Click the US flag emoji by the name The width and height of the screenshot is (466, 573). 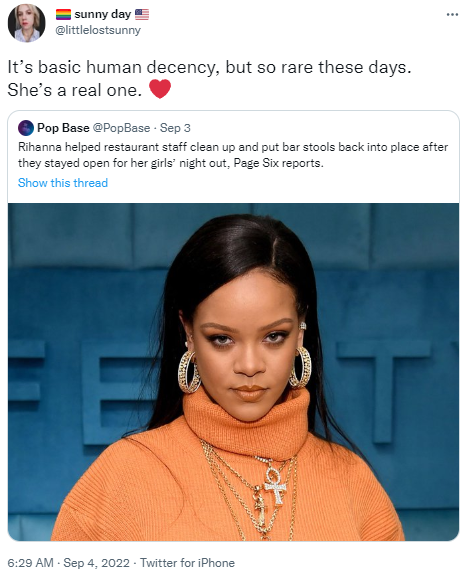pyautogui.click(x=142, y=14)
